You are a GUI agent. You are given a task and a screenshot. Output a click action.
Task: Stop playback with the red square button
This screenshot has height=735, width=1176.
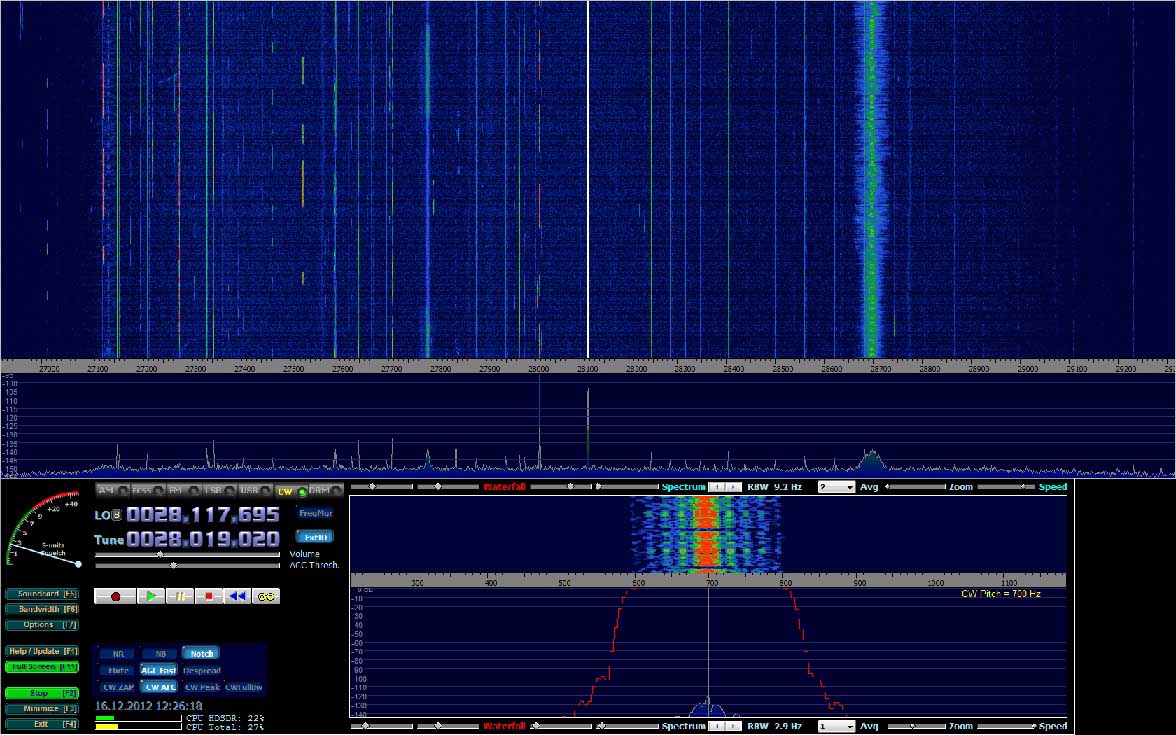(x=209, y=596)
